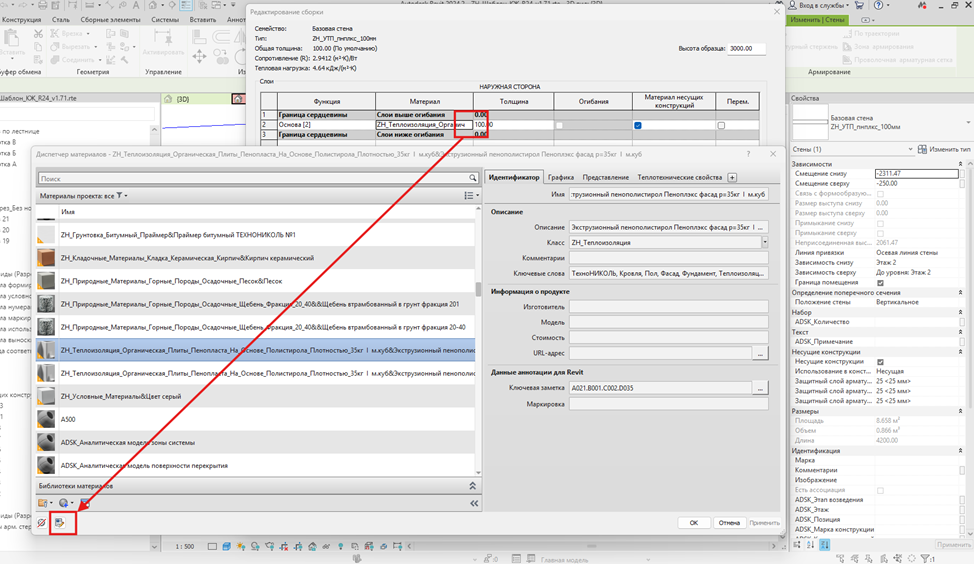Open the Материалы проекта: все filter dropdown
This screenshot has height=564, width=974.
pyautogui.click(x=122, y=196)
